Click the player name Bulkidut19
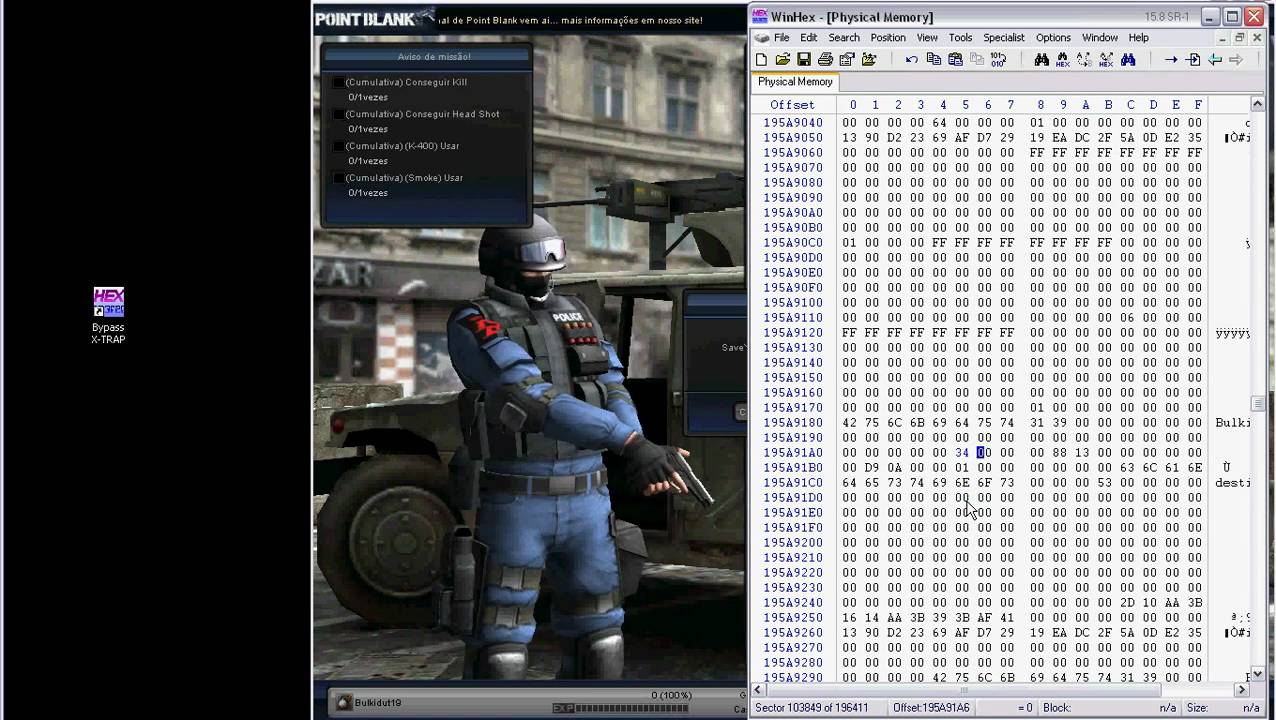The image size is (1276, 720). click(378, 703)
